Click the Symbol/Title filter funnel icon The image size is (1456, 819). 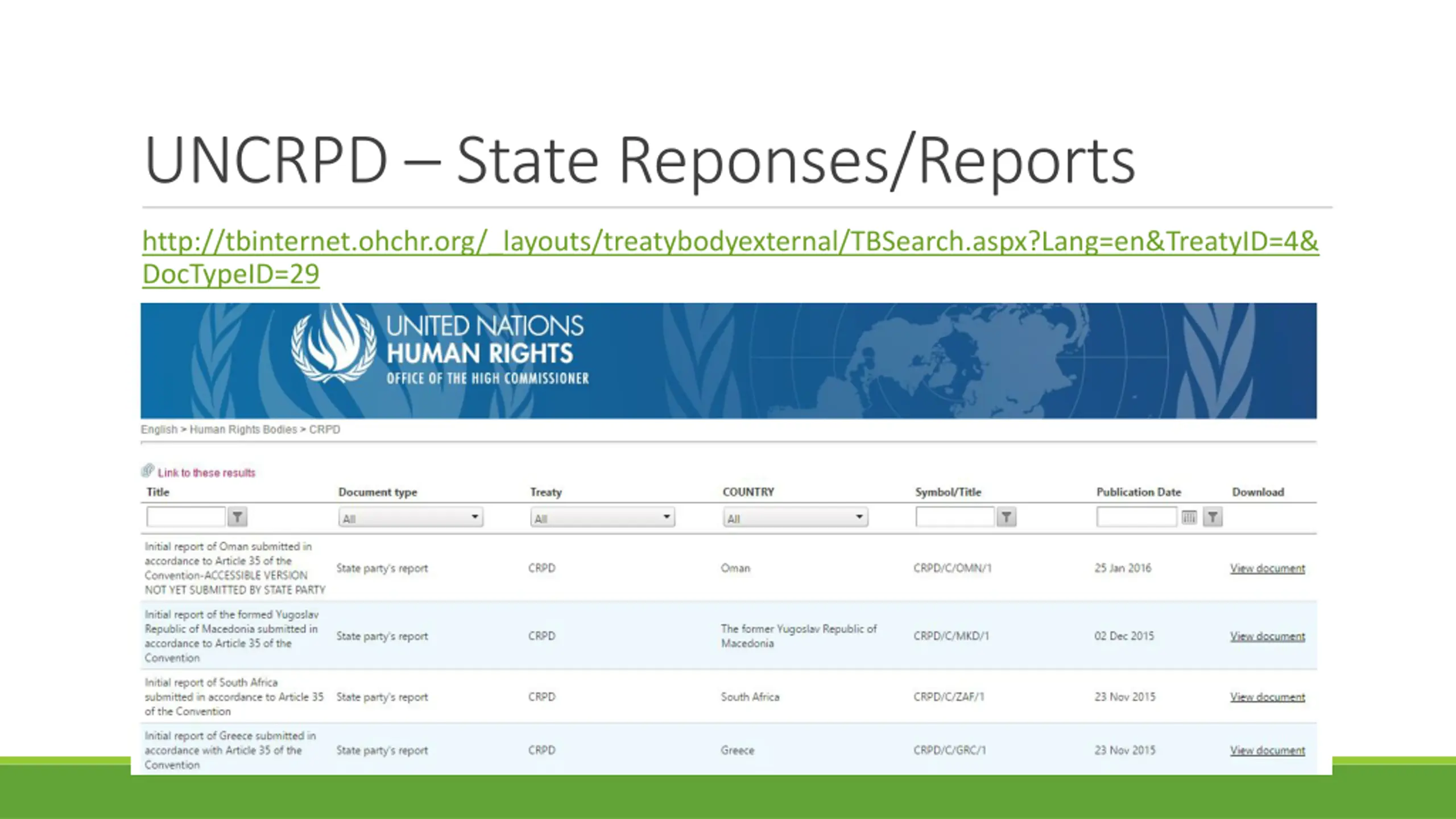(x=1006, y=517)
